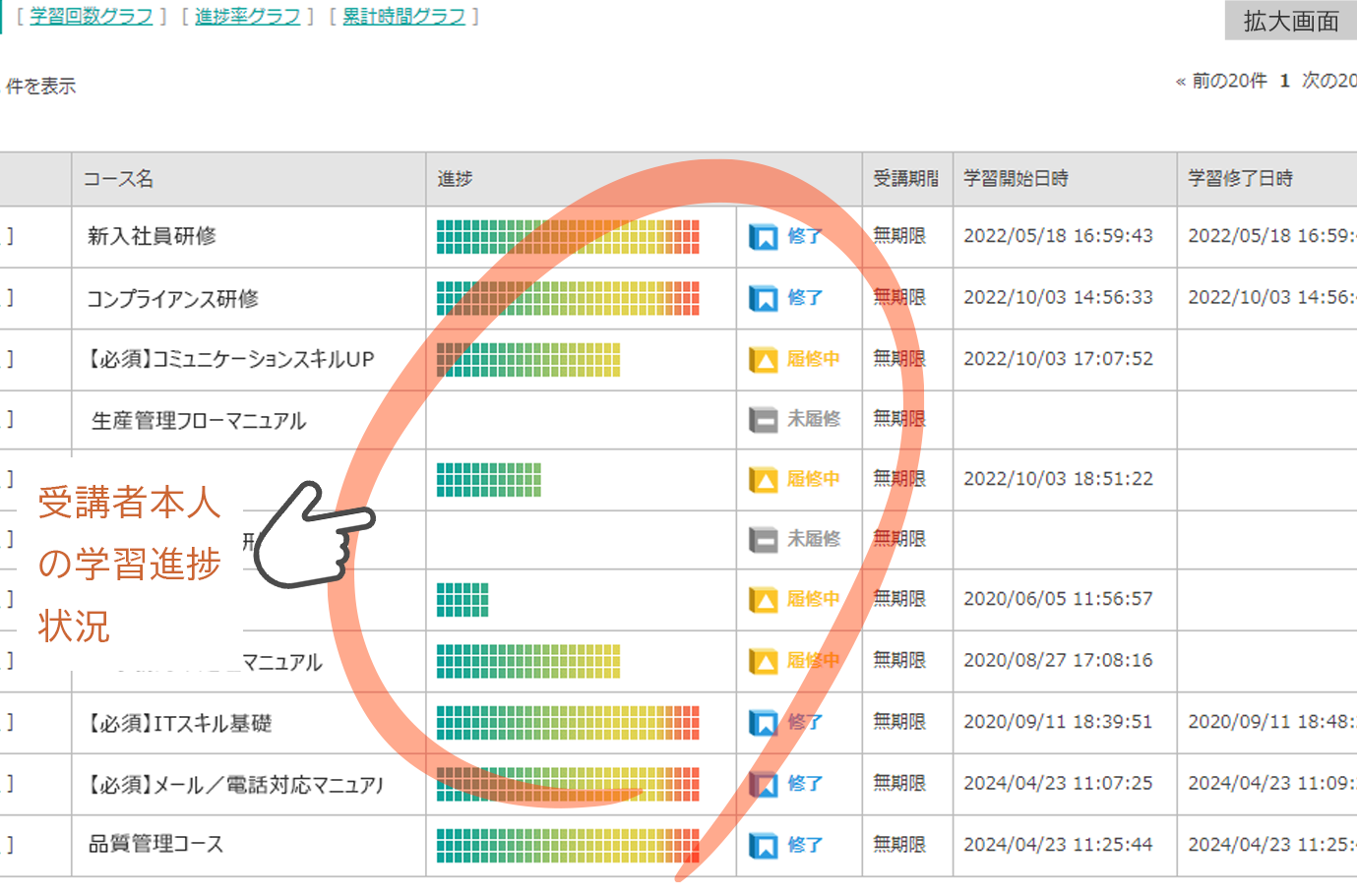The image size is (1357, 896).
Task: Click the 進捗 column header
Action: point(455,179)
